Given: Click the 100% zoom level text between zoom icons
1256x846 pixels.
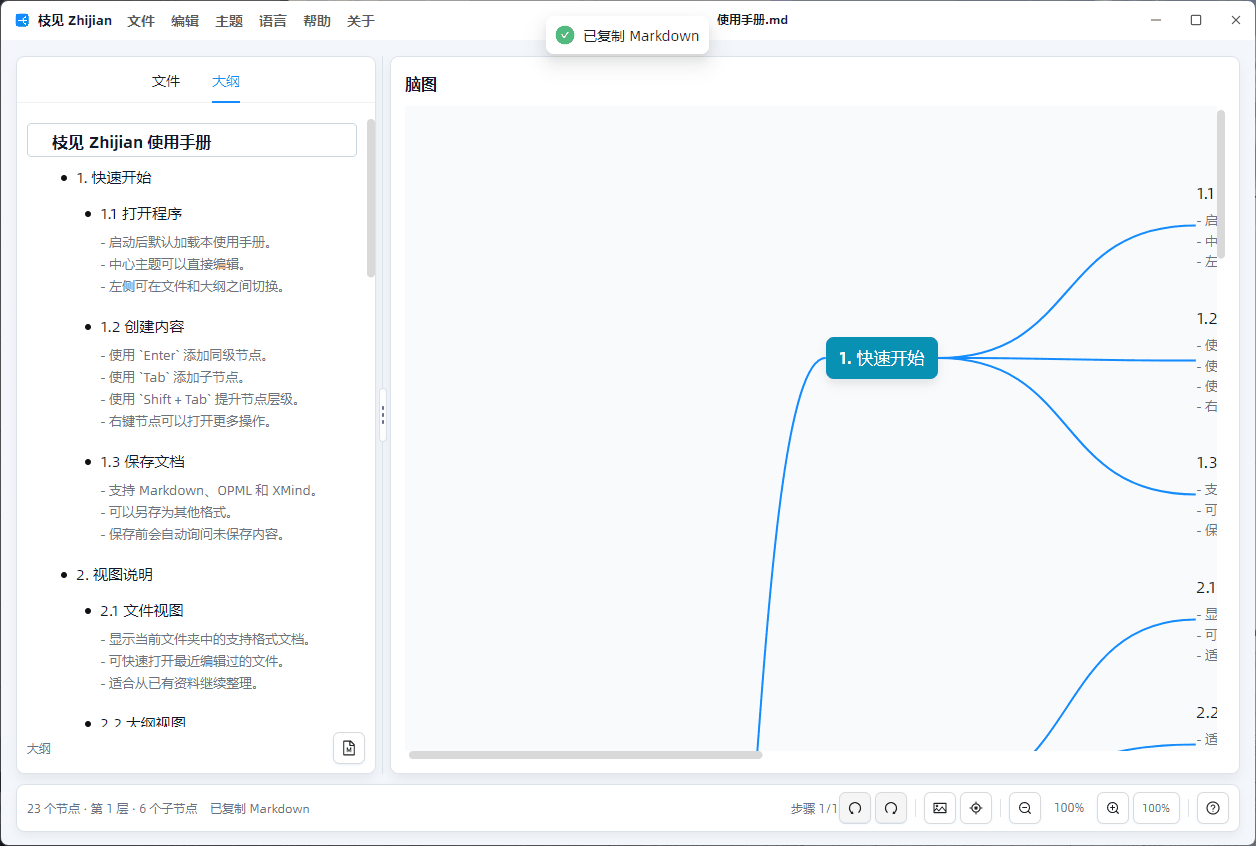Looking at the screenshot, I should pos(1069,808).
